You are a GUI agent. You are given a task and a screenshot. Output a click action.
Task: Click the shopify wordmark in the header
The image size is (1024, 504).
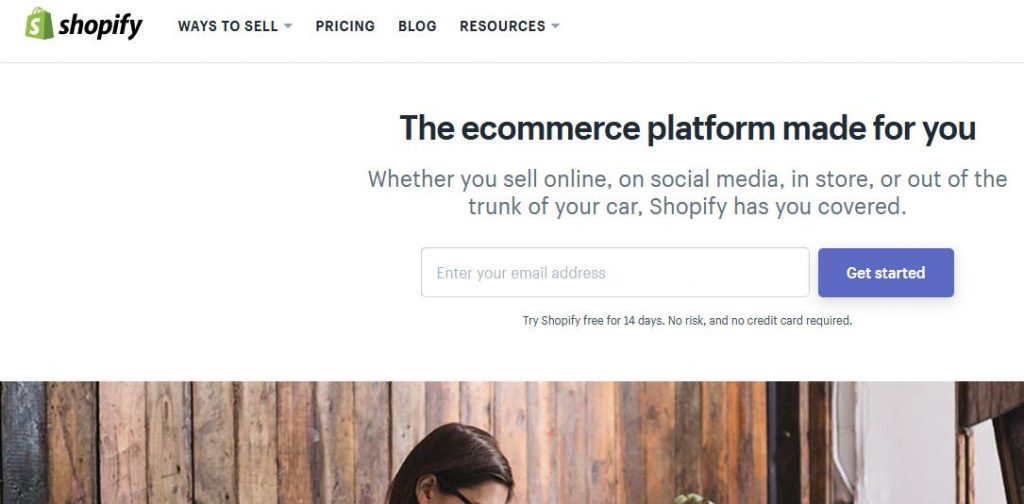click(x=100, y=26)
